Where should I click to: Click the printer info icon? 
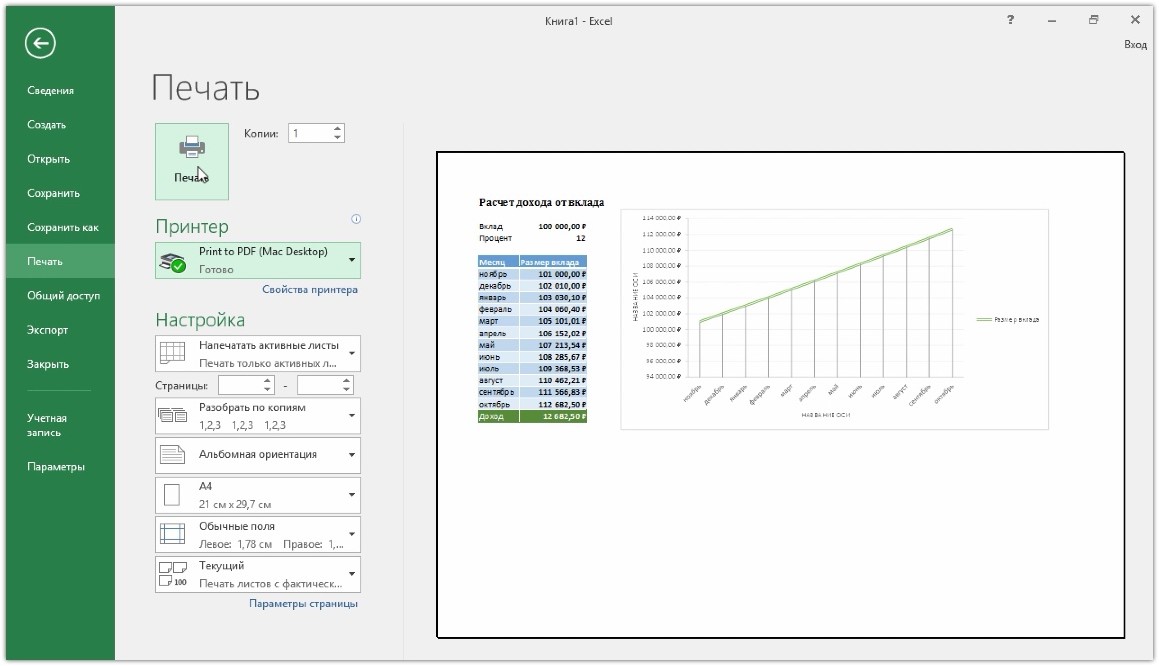click(x=356, y=219)
